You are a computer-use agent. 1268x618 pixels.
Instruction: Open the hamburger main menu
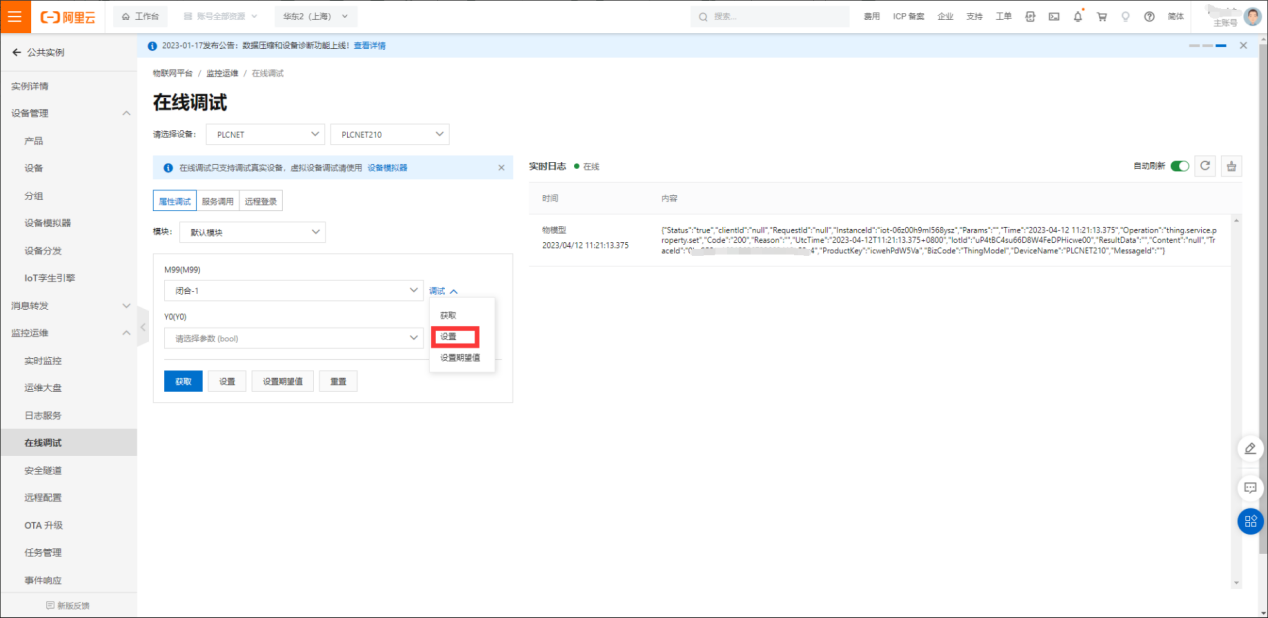14,16
